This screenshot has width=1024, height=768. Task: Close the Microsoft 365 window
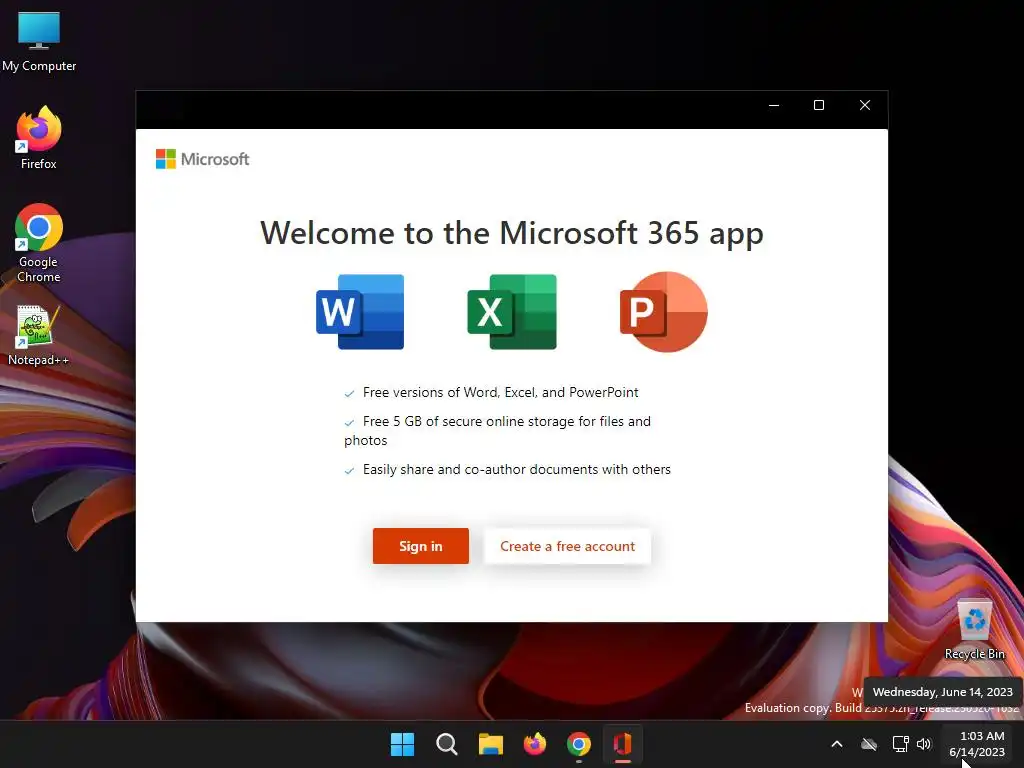[x=865, y=105]
